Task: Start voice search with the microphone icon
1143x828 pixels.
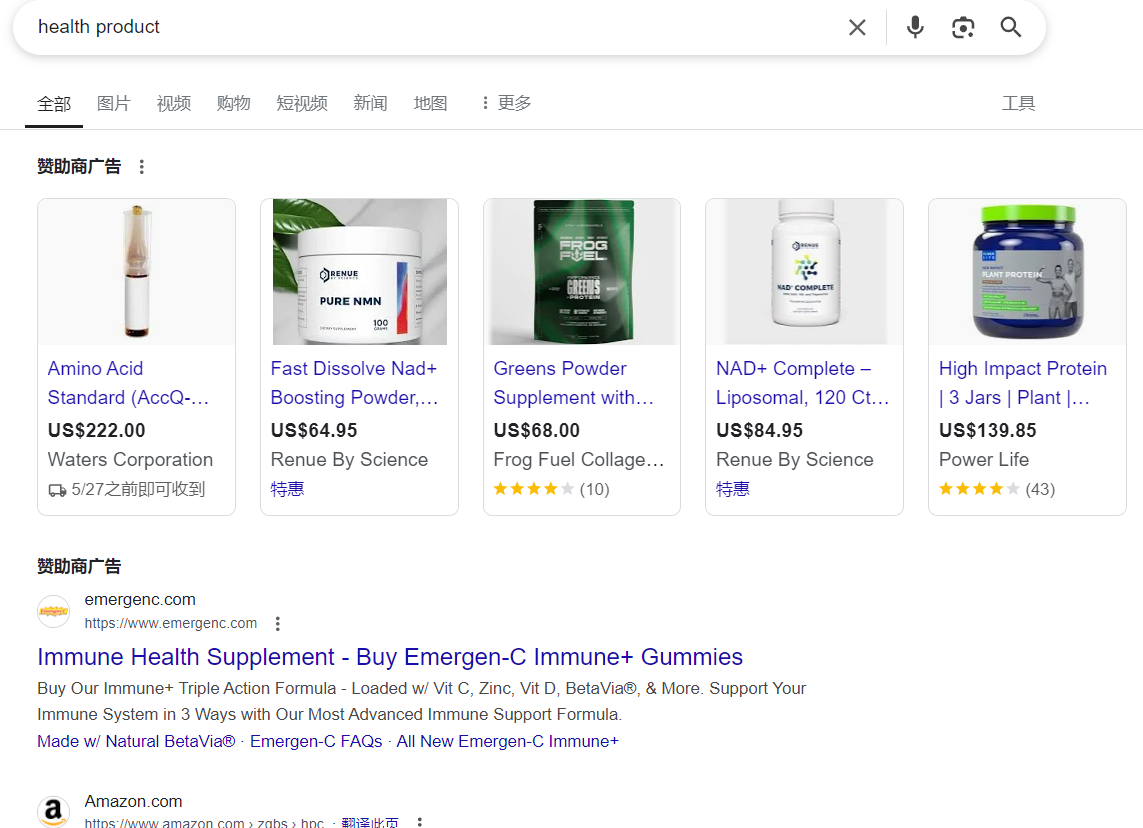Action: (915, 28)
